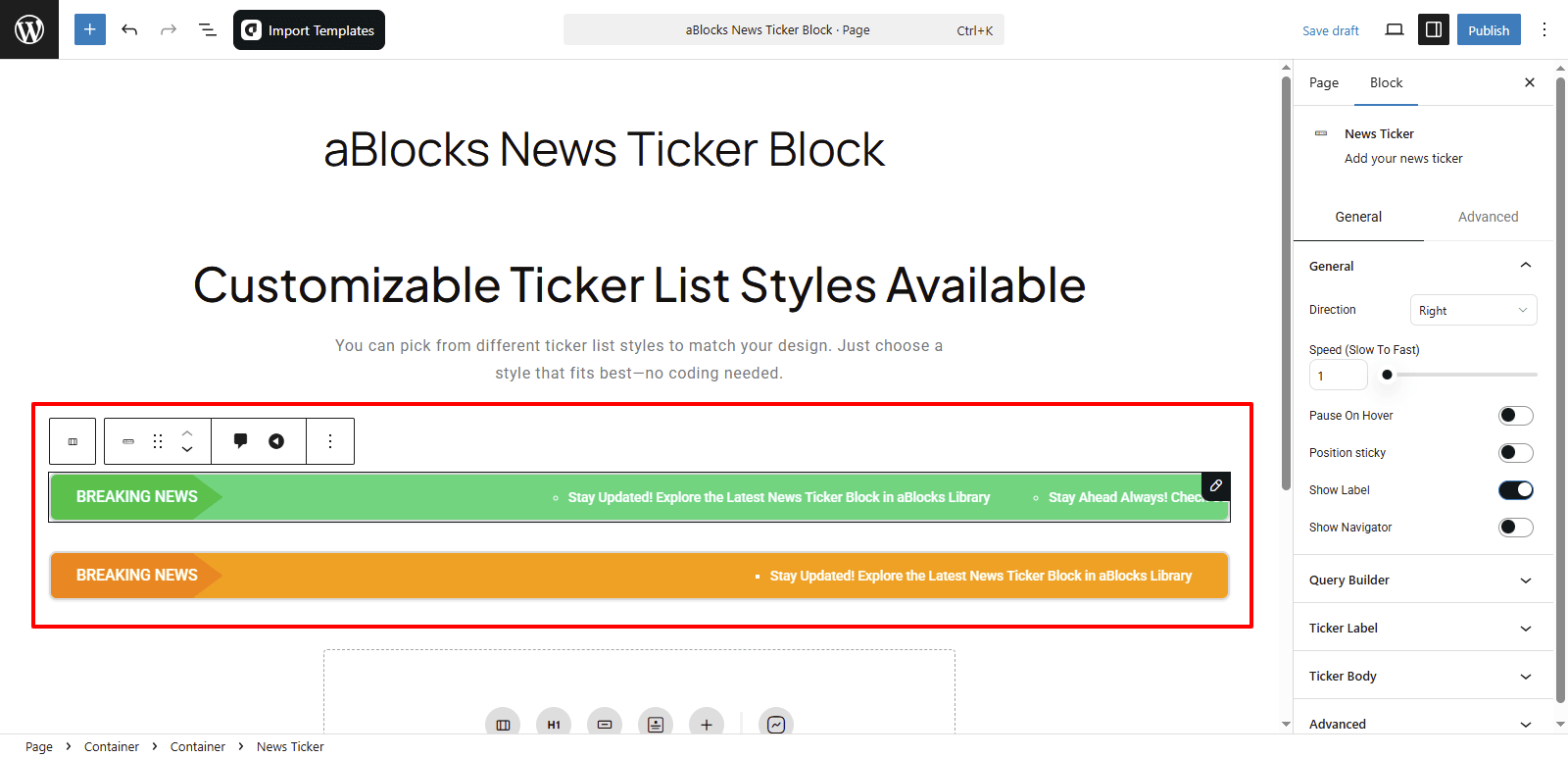The height and width of the screenshot is (758, 1568).
Task: Open the editor options three-dot menu
Action: point(1544,29)
